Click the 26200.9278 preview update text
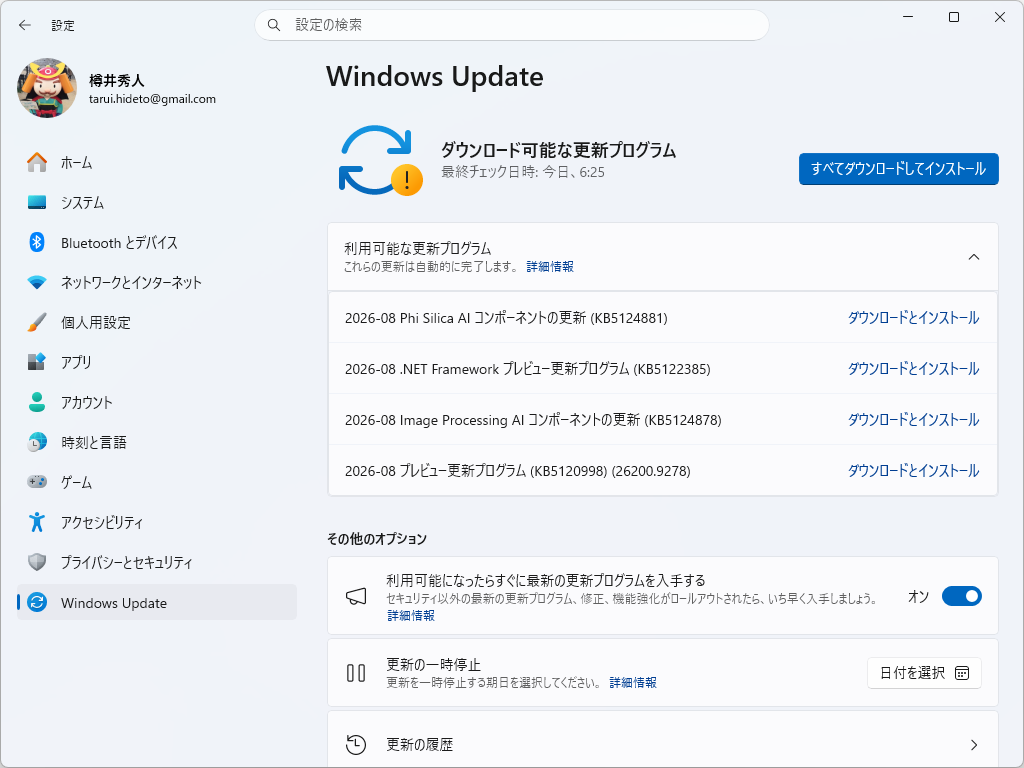Screen dimensions: 1024x768 click(x=517, y=471)
